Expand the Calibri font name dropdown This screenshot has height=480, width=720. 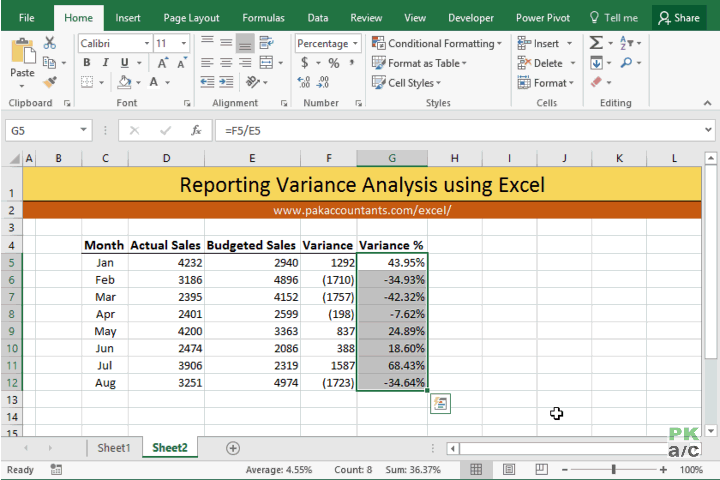147,43
